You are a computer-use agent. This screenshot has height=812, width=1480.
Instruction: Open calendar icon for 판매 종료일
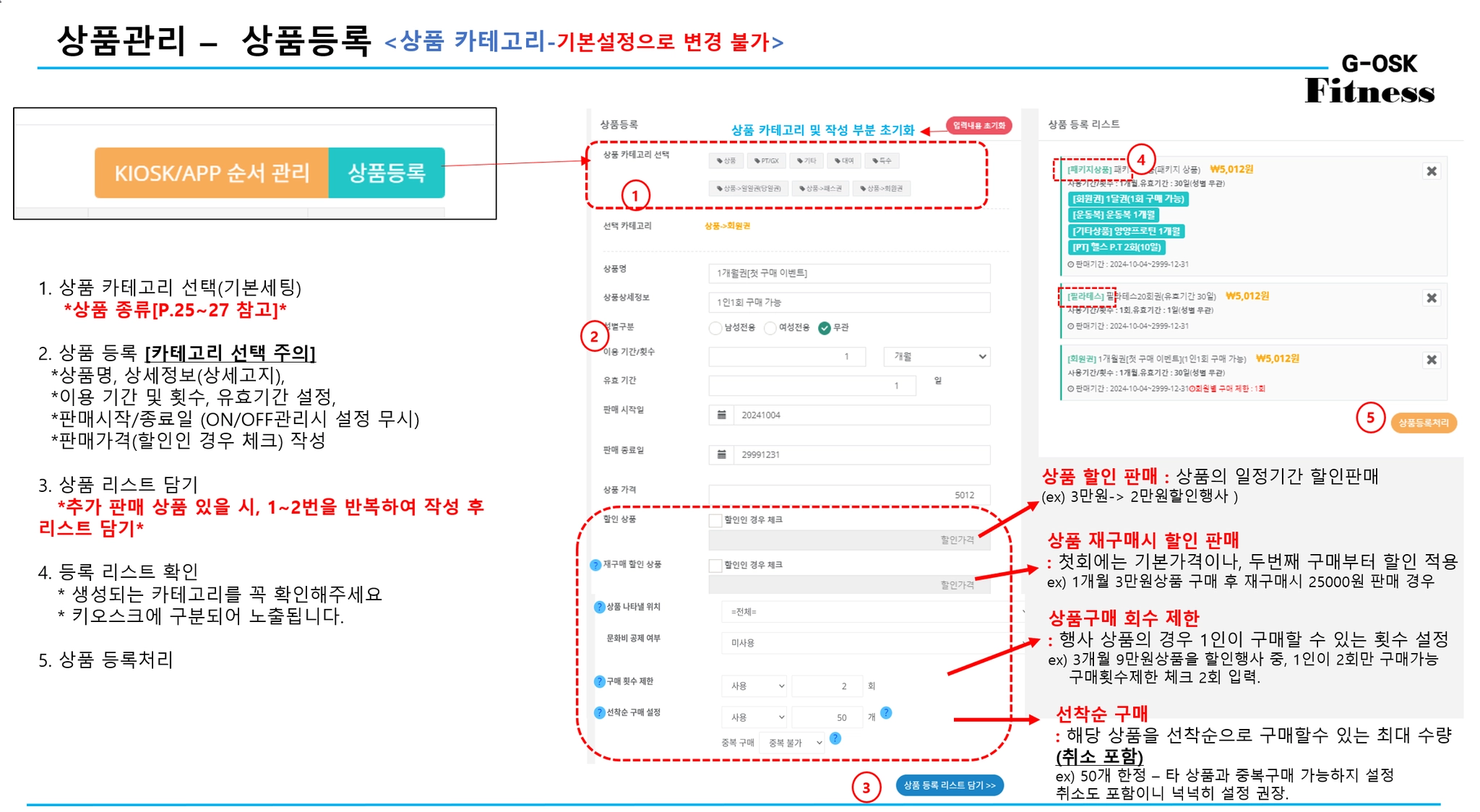pyautogui.click(x=721, y=454)
